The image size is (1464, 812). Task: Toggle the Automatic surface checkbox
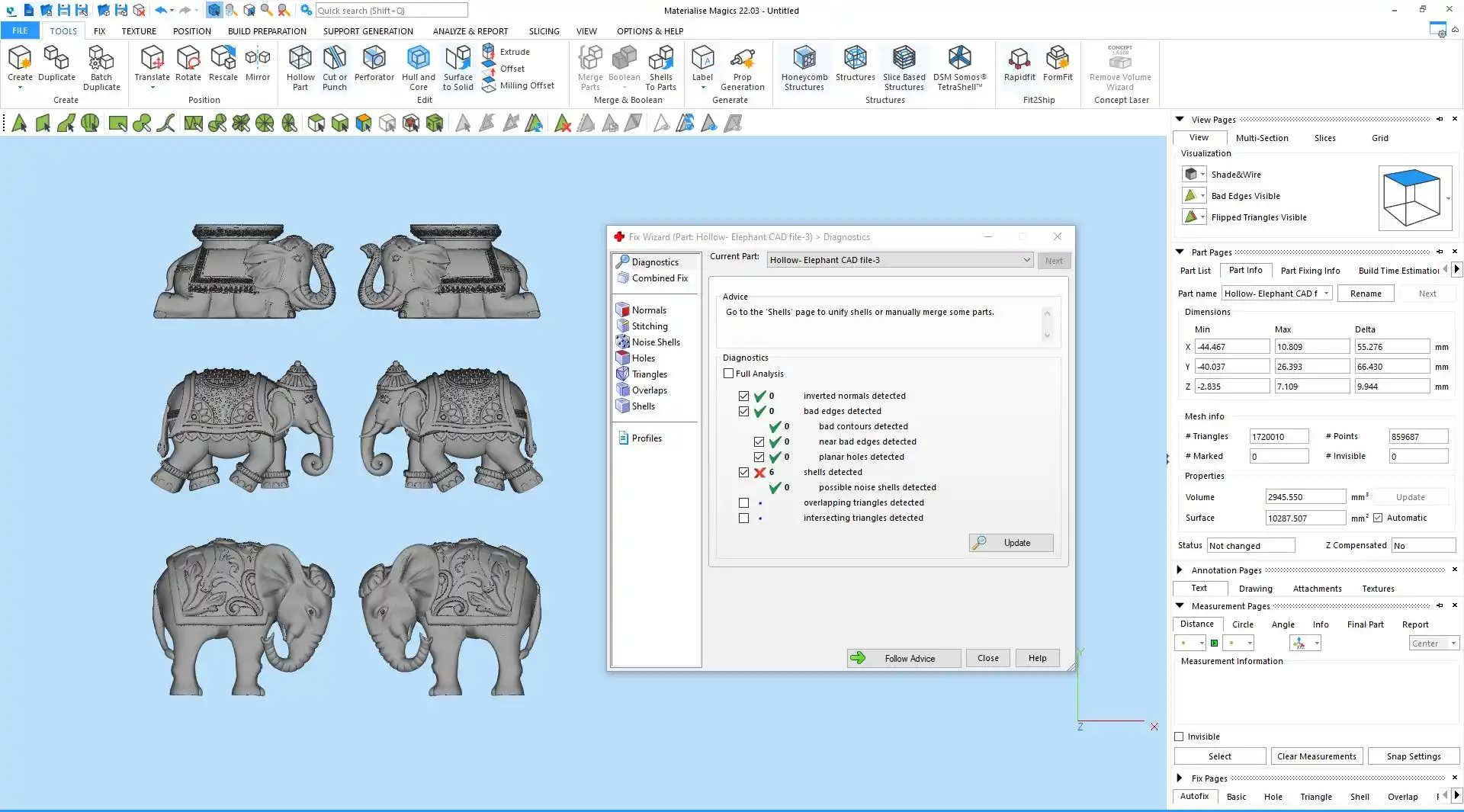tap(1378, 518)
